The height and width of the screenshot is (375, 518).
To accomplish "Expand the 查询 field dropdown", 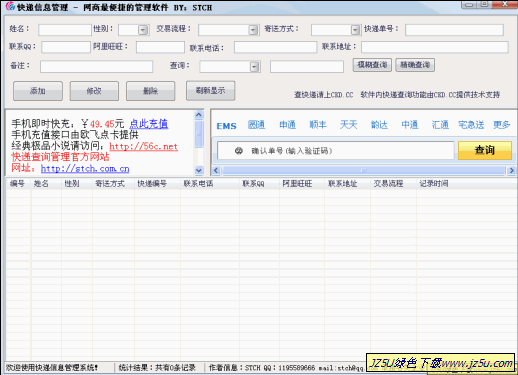I will click(254, 67).
